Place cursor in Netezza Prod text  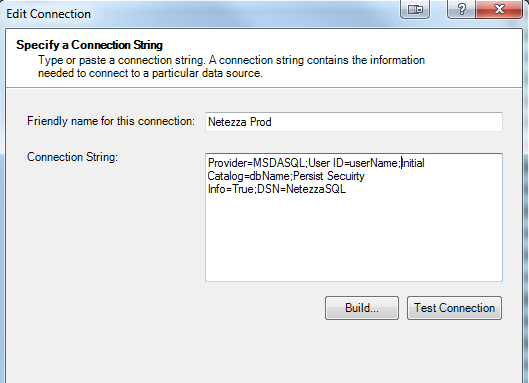240,122
